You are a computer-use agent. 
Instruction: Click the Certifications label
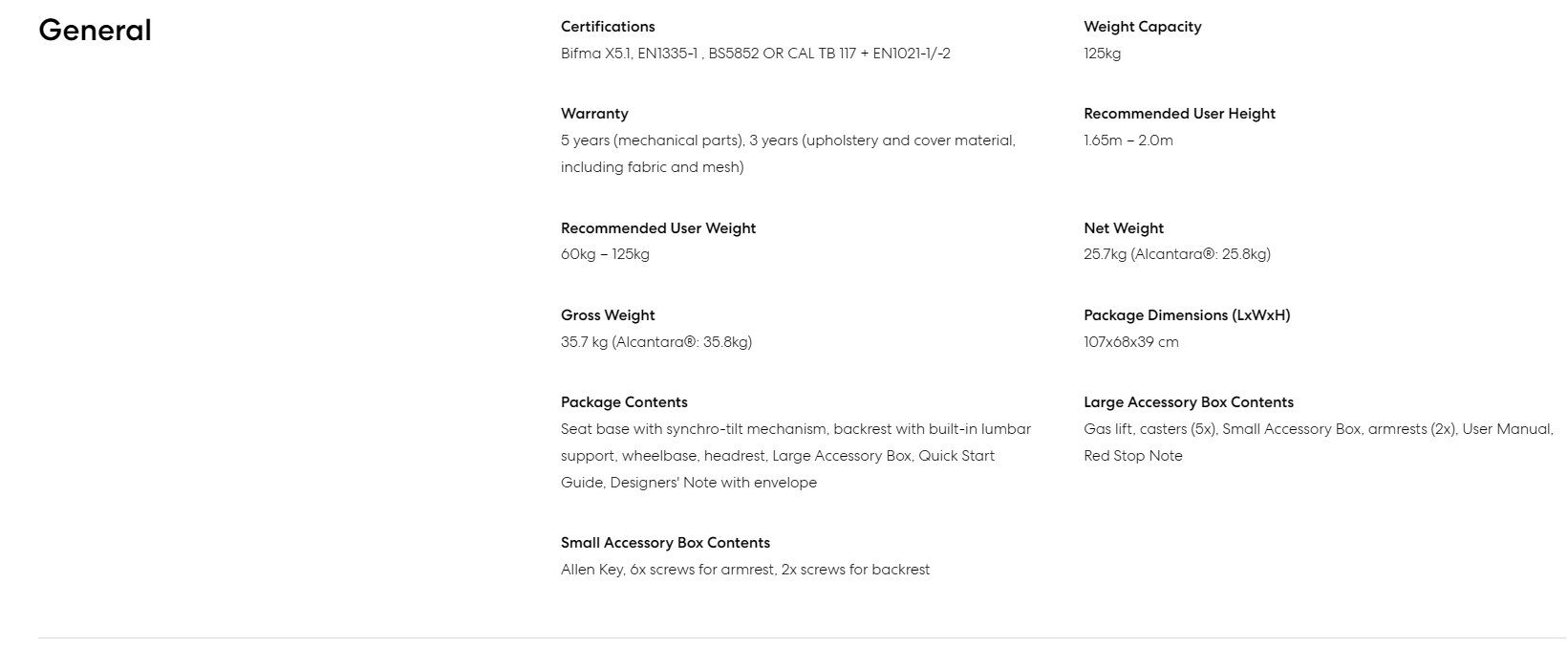pyautogui.click(x=608, y=27)
